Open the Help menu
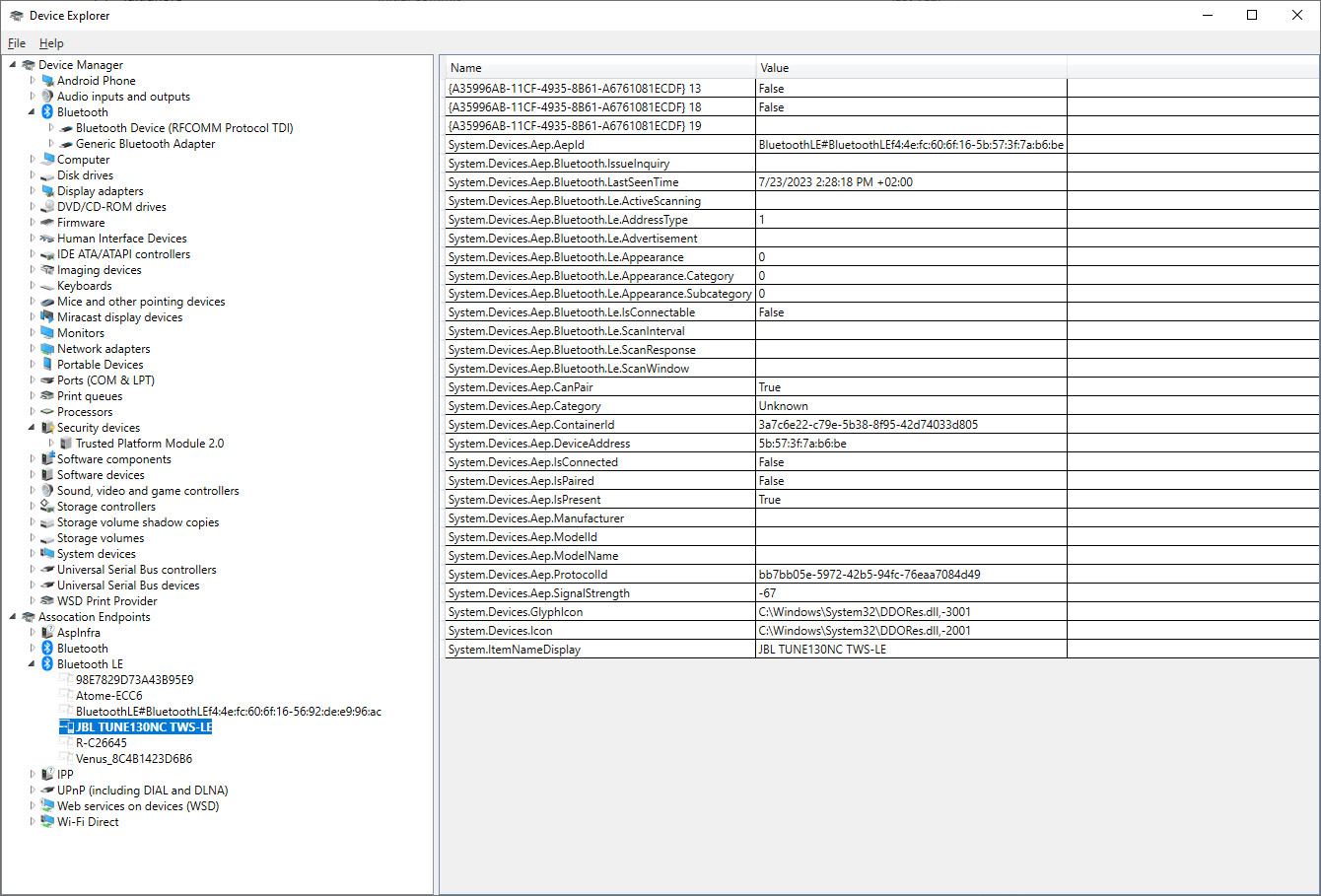The width and height of the screenshot is (1321, 896). coord(51,43)
